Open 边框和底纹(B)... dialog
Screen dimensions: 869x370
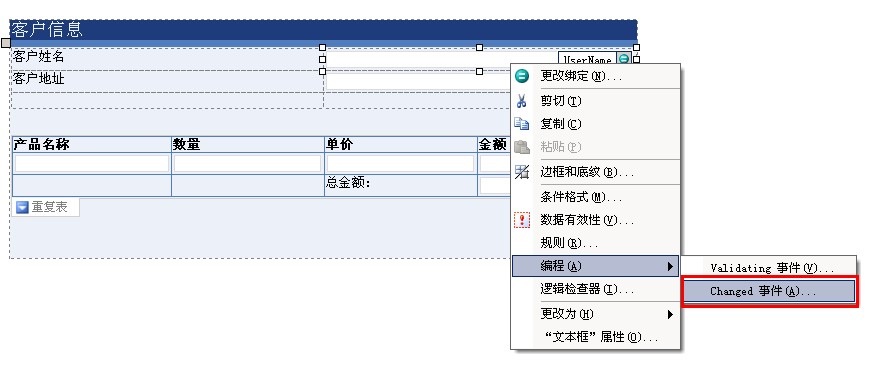pyautogui.click(x=595, y=172)
